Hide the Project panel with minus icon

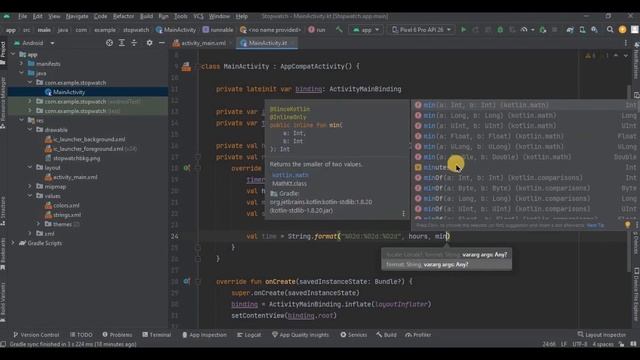[x=162, y=43]
